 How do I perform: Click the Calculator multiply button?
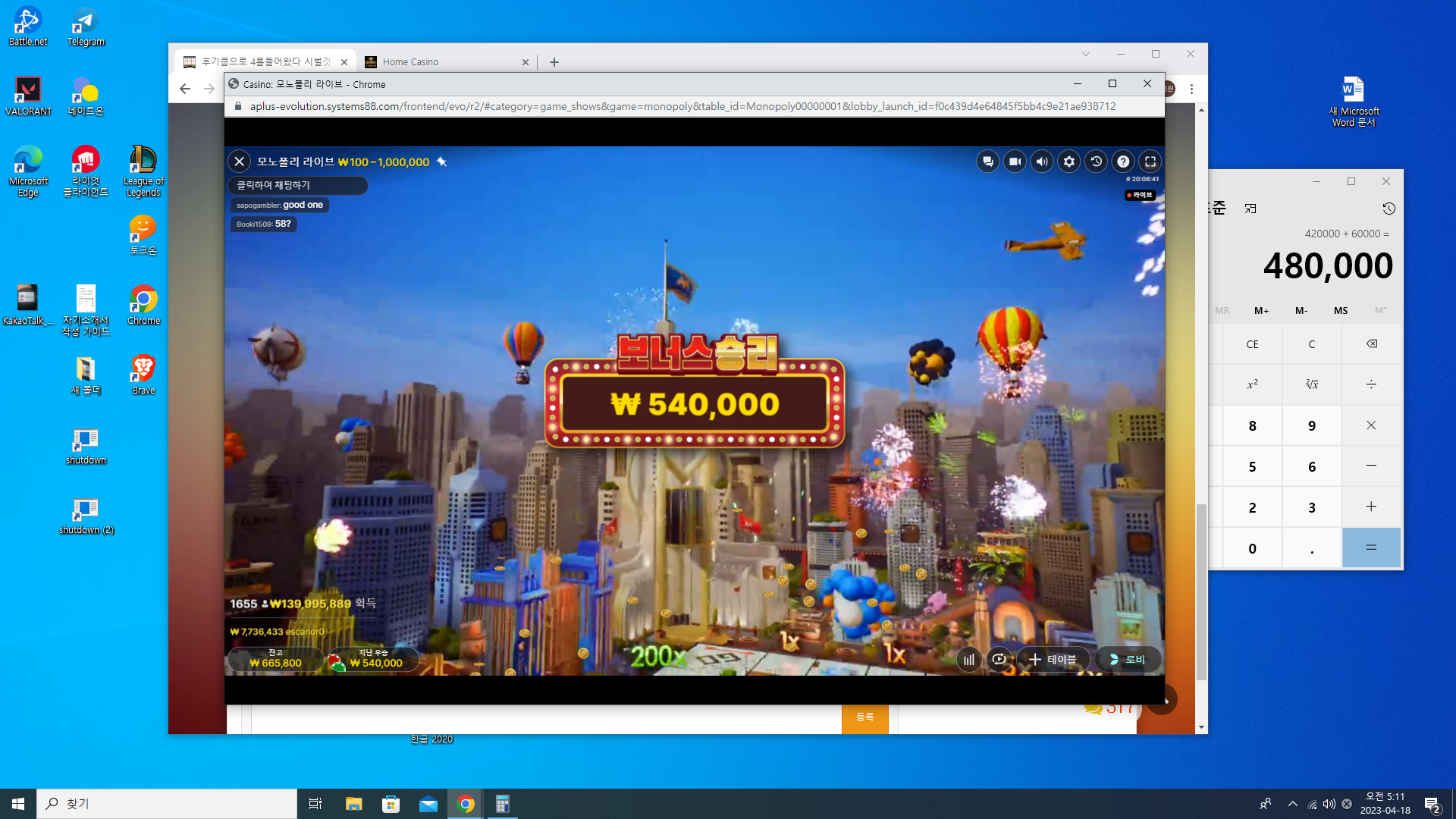tap(1371, 425)
